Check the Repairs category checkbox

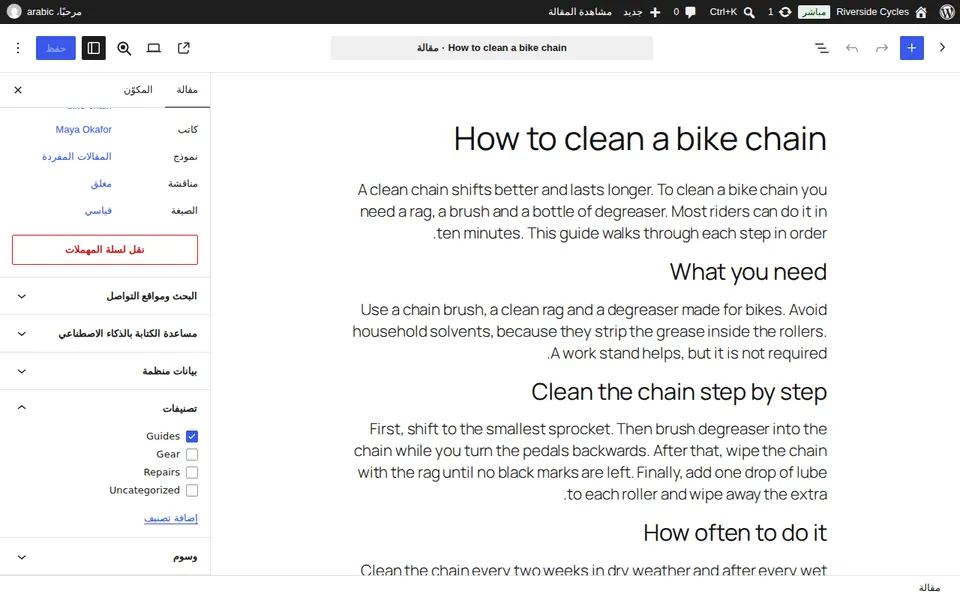click(x=192, y=473)
